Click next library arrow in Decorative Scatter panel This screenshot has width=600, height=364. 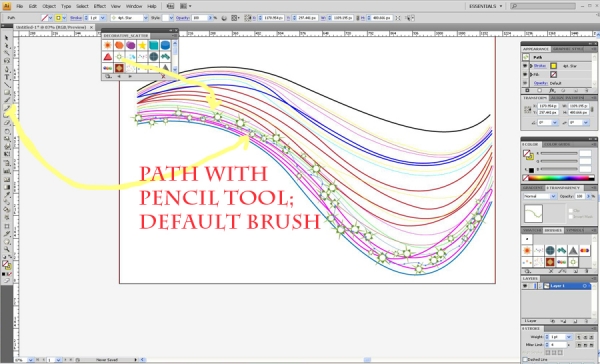pos(130,77)
